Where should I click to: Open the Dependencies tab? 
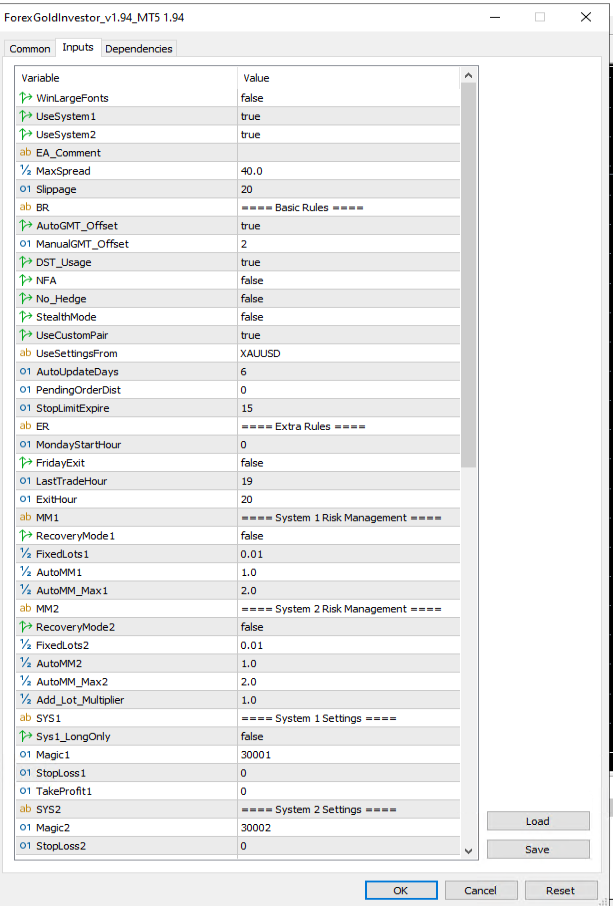pos(139,49)
